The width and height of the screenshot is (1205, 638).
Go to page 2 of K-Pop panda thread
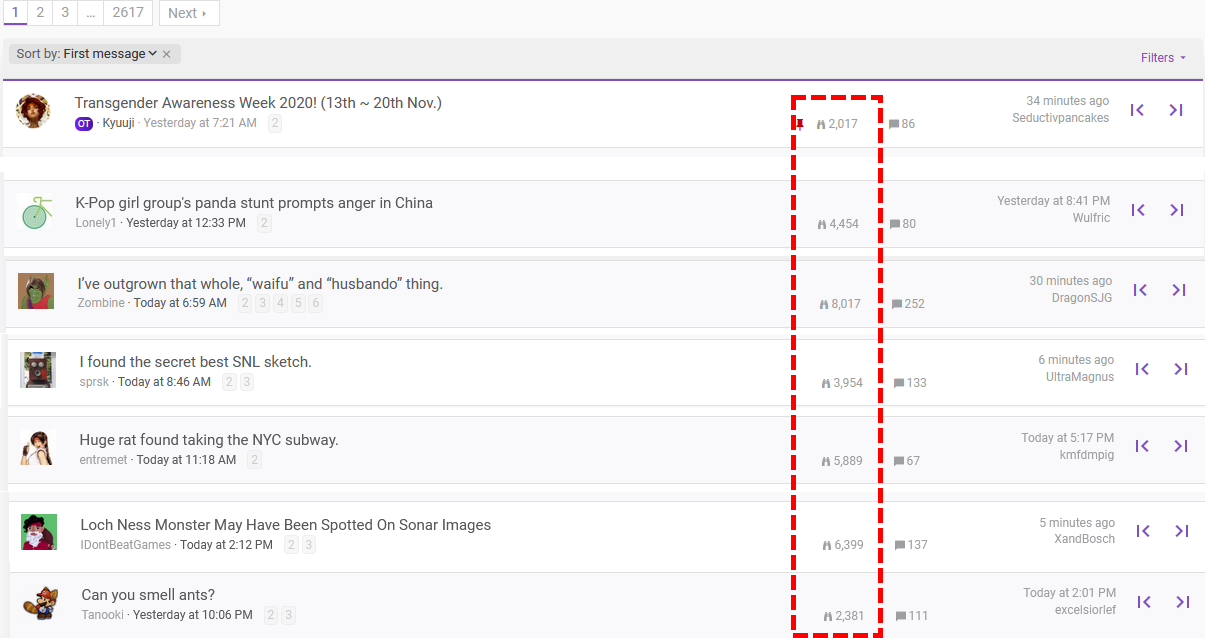pyautogui.click(x=265, y=223)
